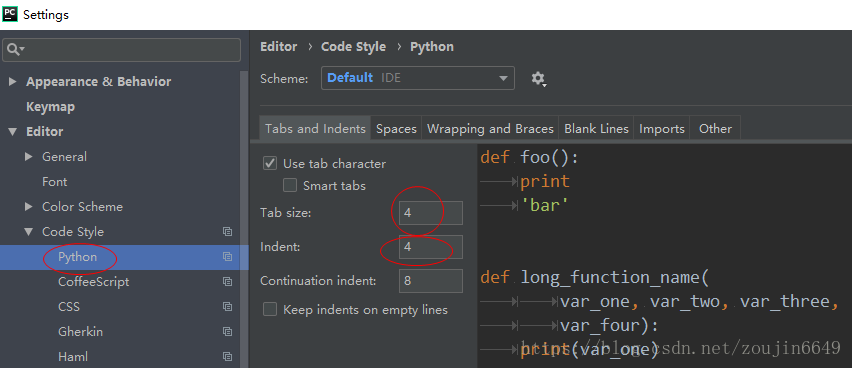
Task: Select Keymap in settings tree
Action: tap(51, 107)
